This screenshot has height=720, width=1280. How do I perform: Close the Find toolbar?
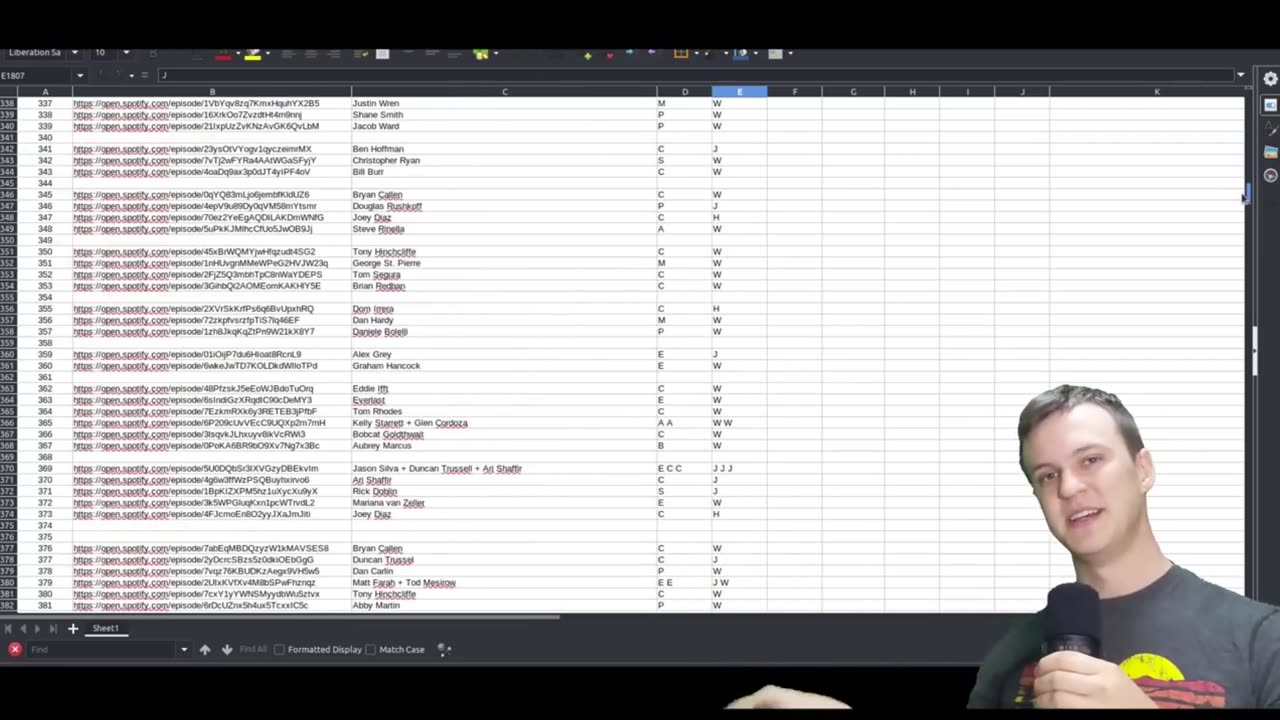[x=15, y=649]
